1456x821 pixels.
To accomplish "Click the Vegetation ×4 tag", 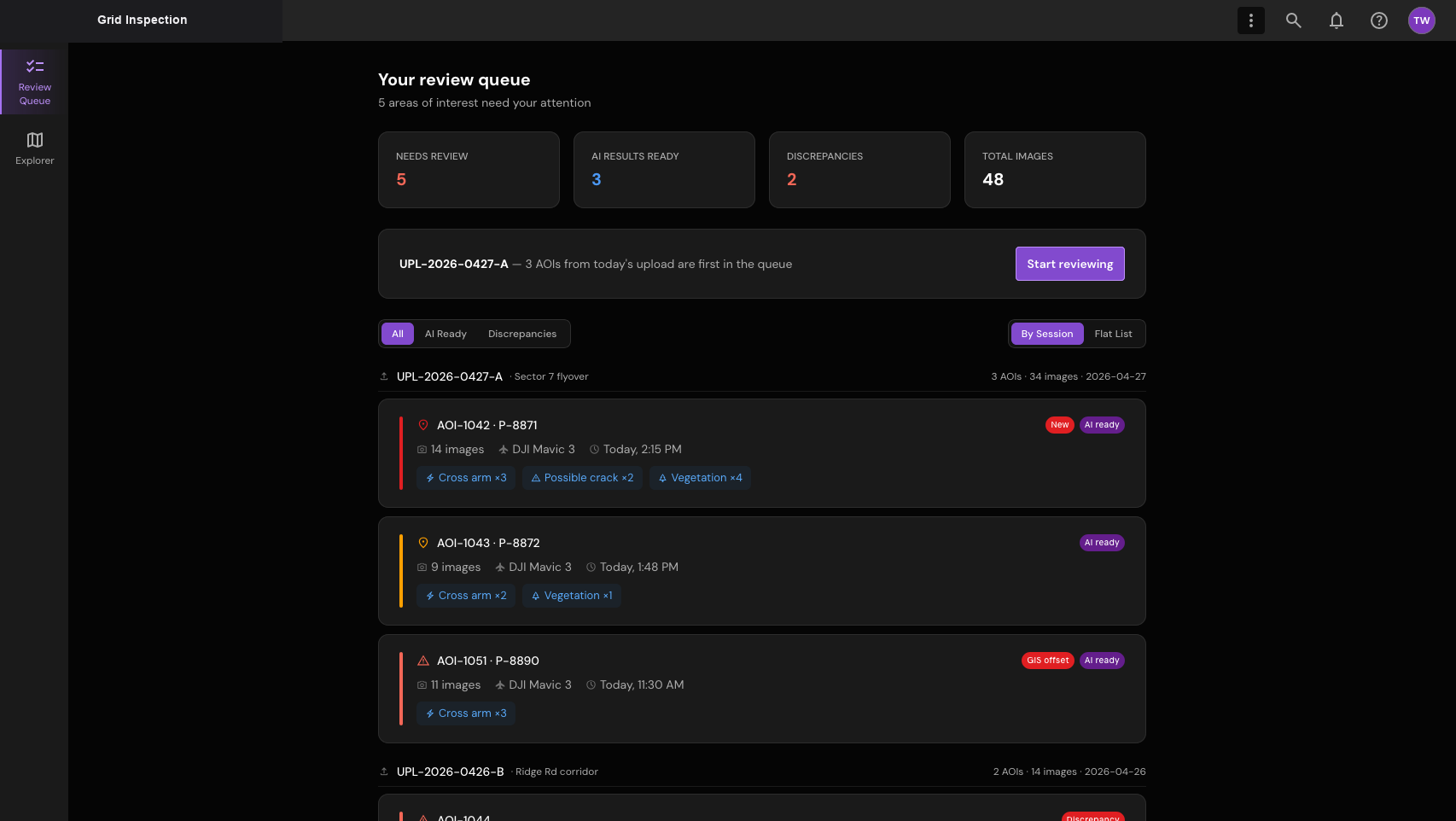I will pos(700,478).
